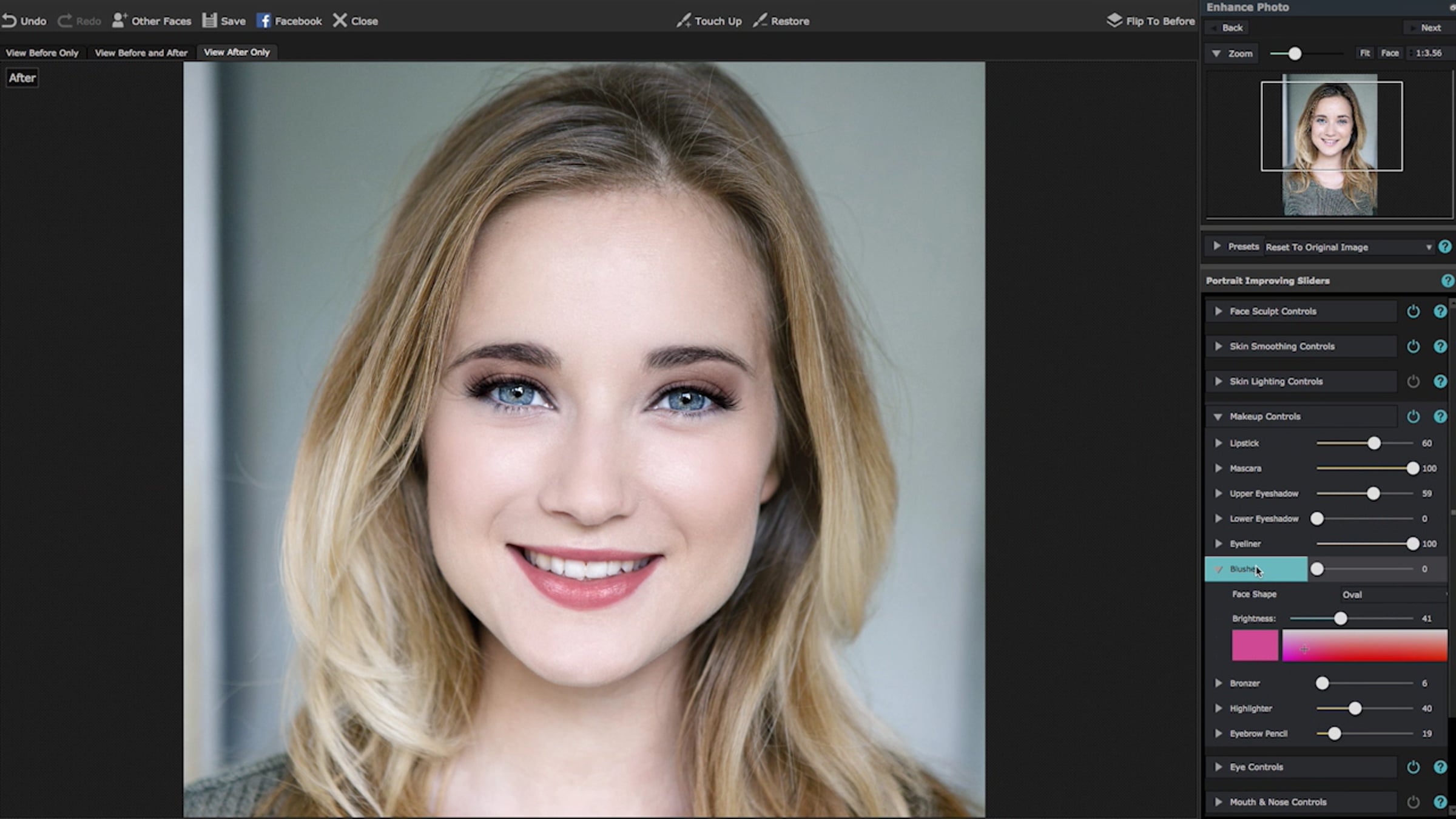Click the Next button

coord(1429,28)
